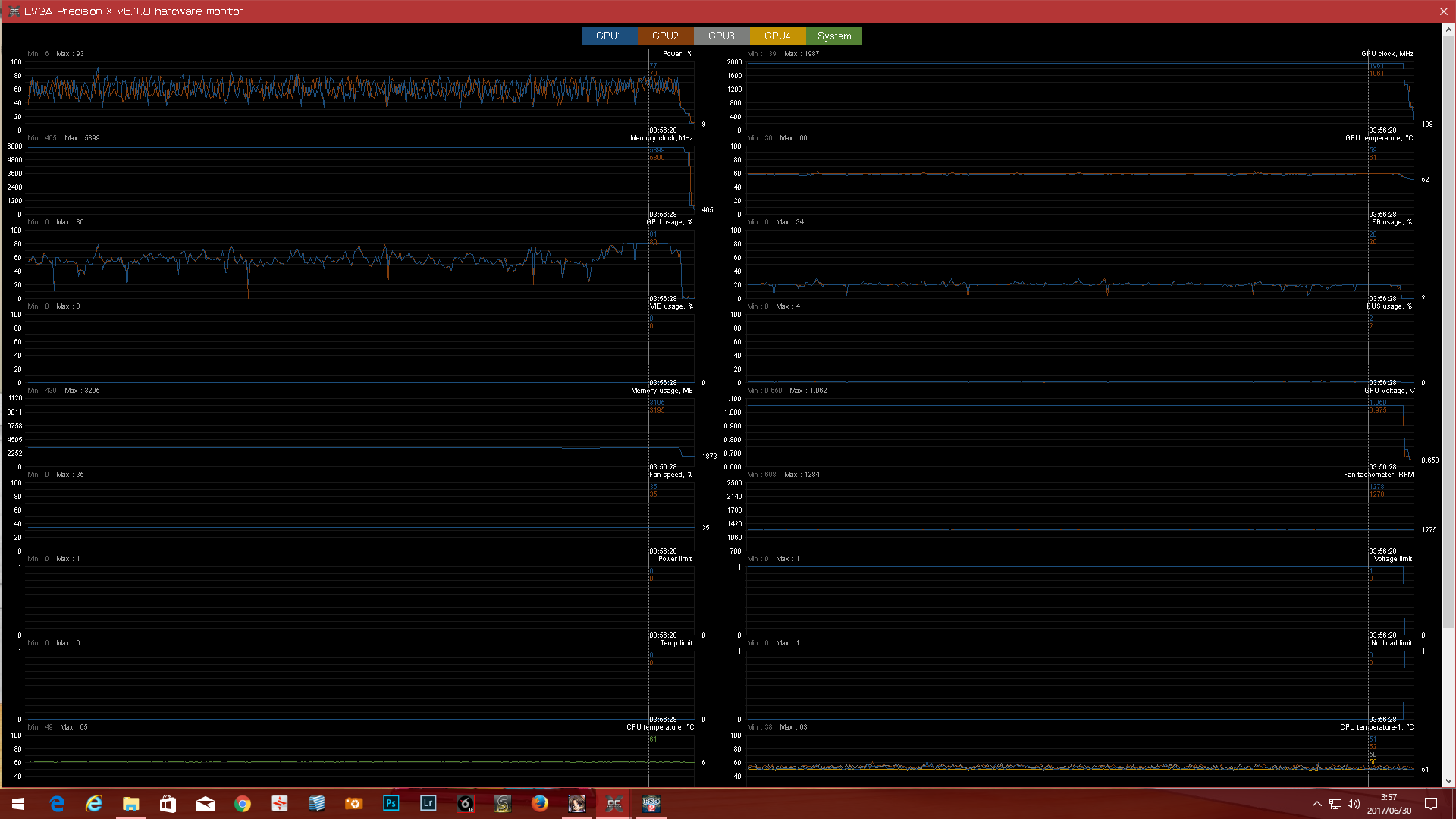Open the black '6' app taskbar icon
The image size is (1456, 819).
(465, 803)
